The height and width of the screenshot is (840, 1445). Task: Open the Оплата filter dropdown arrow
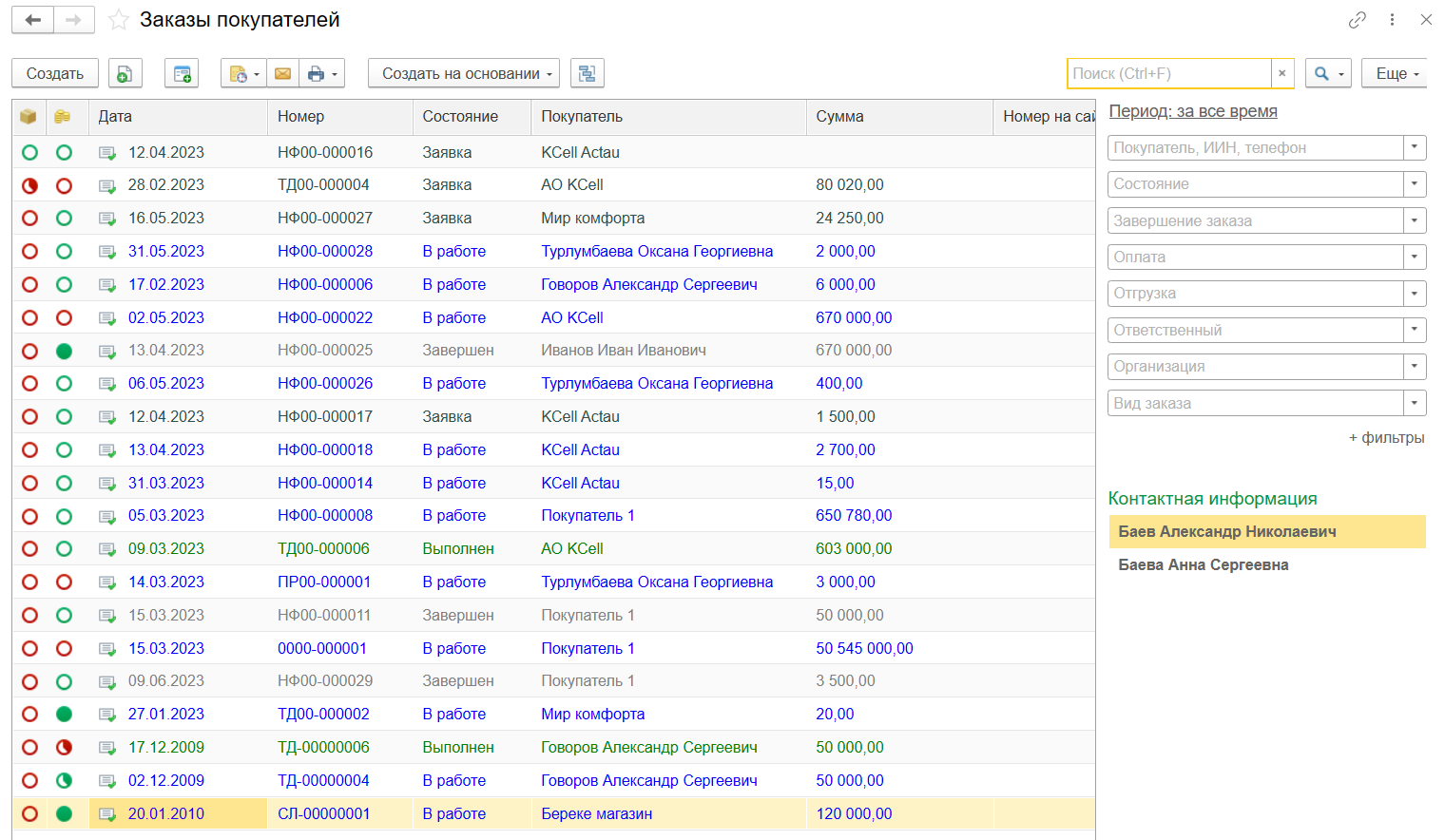coord(1415,257)
